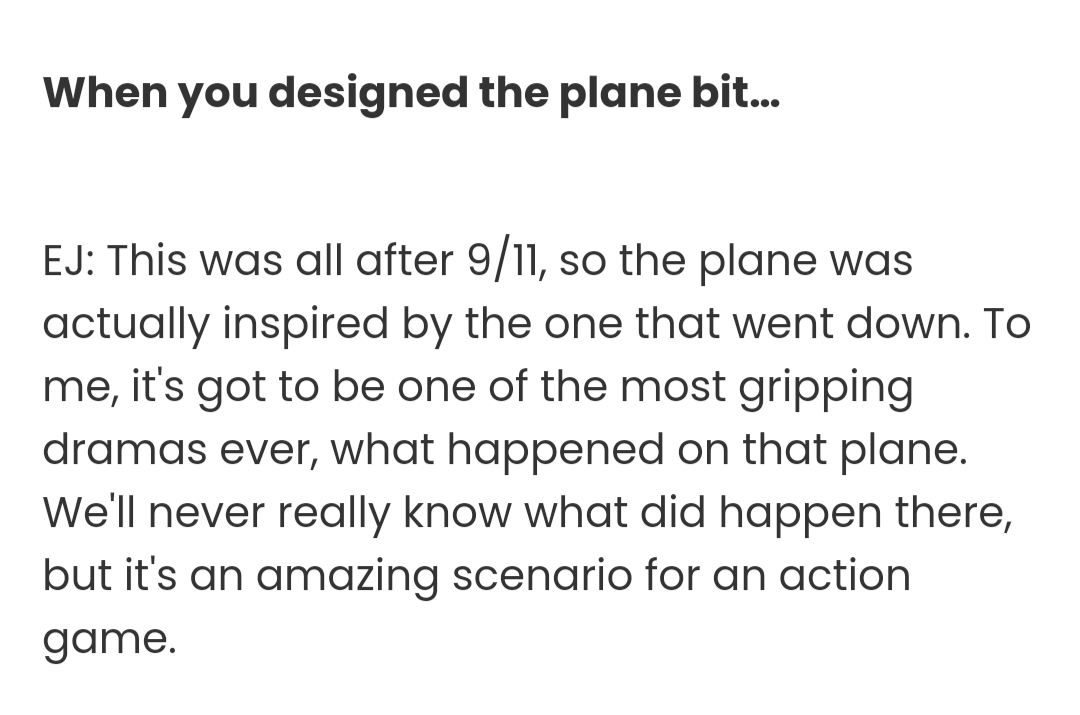Screen dimensions: 1080x715
Task: Click the word 'happened'
Action: [555, 452]
